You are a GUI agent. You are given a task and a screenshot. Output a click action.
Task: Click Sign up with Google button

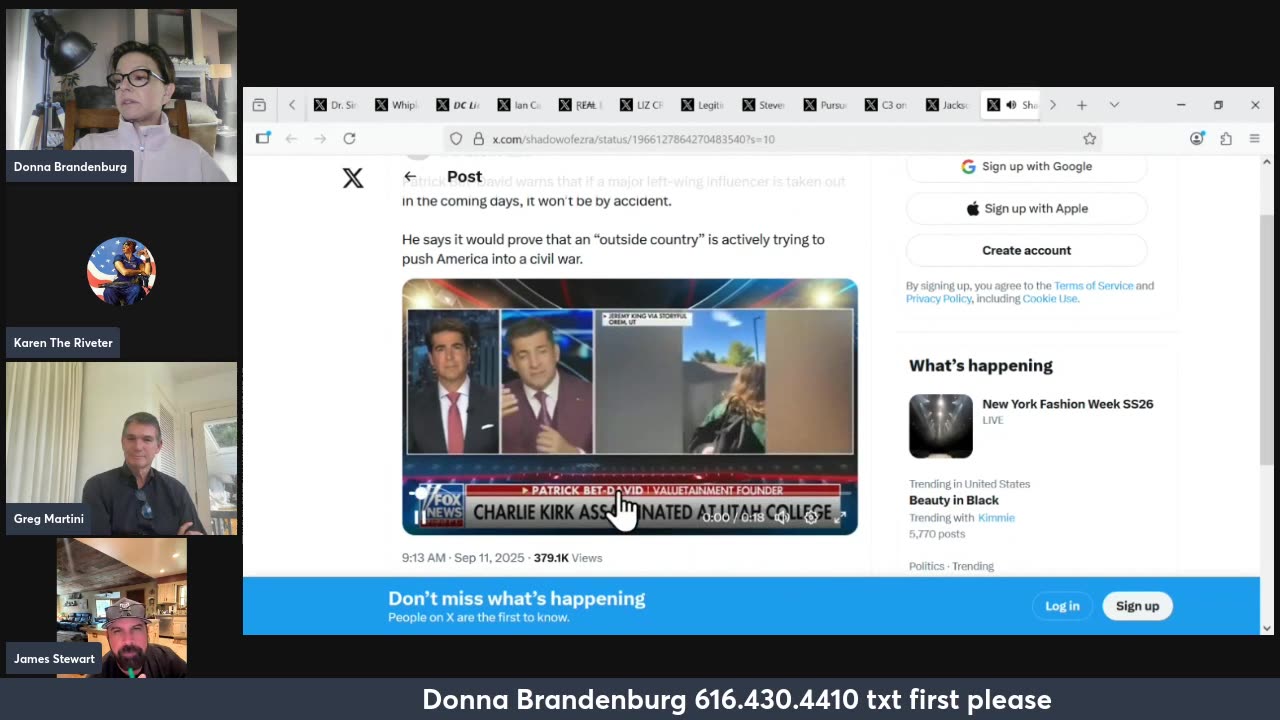pos(1027,167)
